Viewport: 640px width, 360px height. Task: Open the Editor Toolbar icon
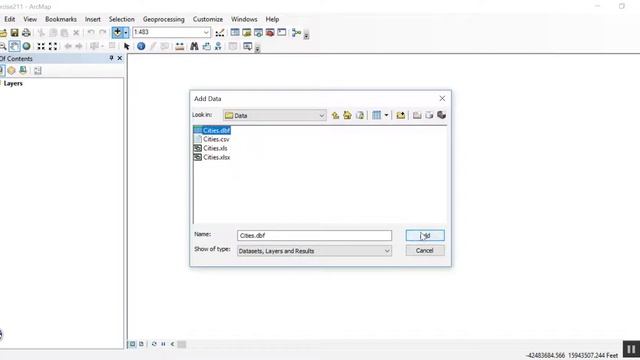coord(220,33)
